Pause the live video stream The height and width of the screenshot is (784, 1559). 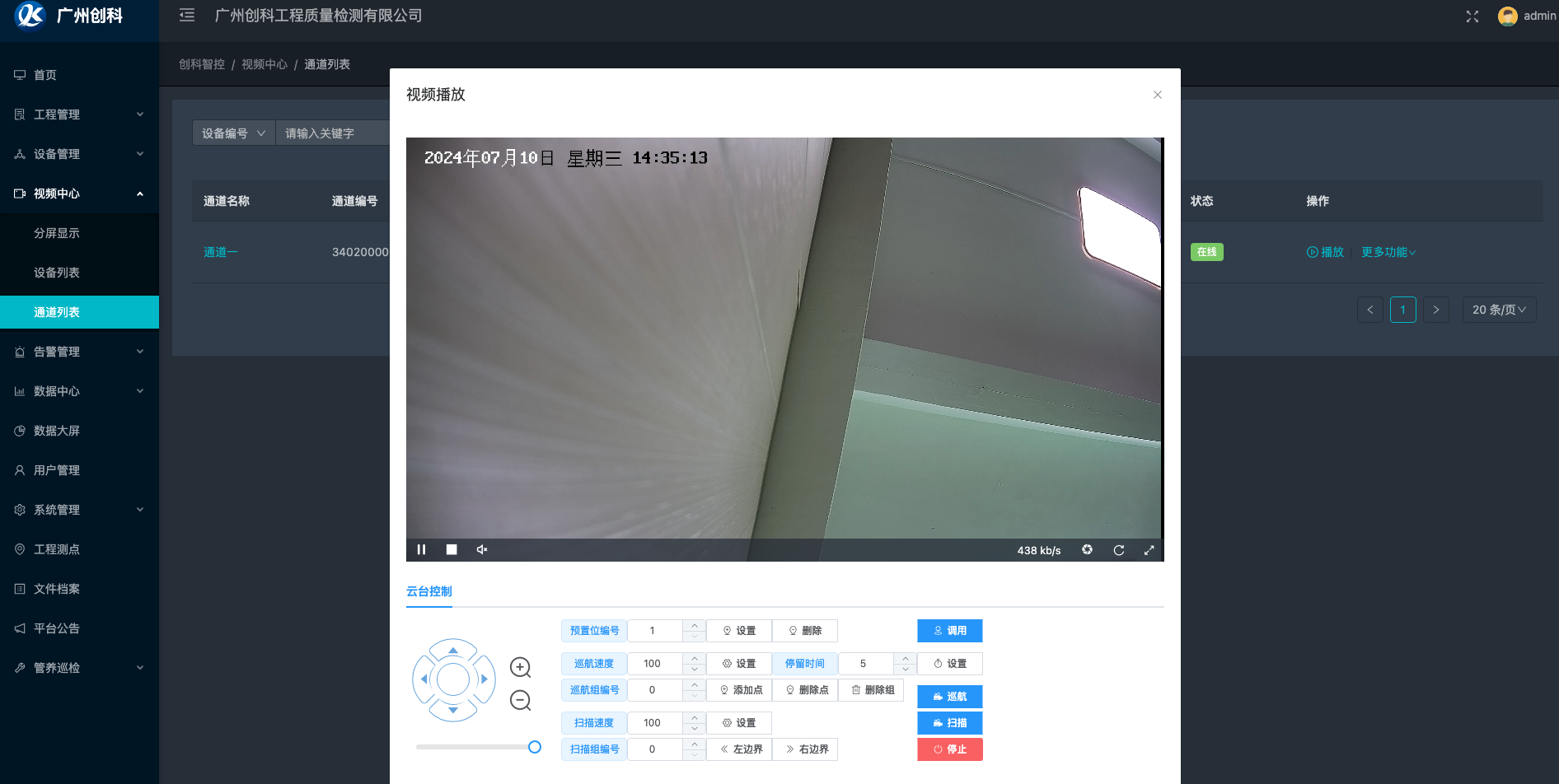point(421,549)
